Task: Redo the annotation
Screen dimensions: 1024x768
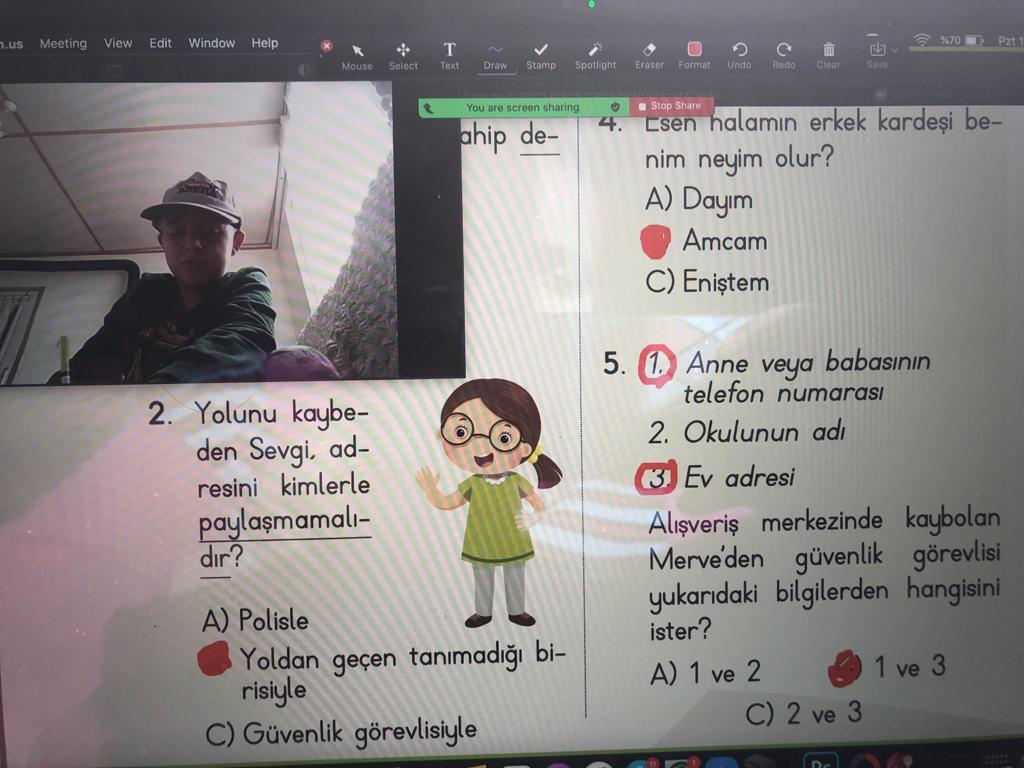Action: pos(784,54)
